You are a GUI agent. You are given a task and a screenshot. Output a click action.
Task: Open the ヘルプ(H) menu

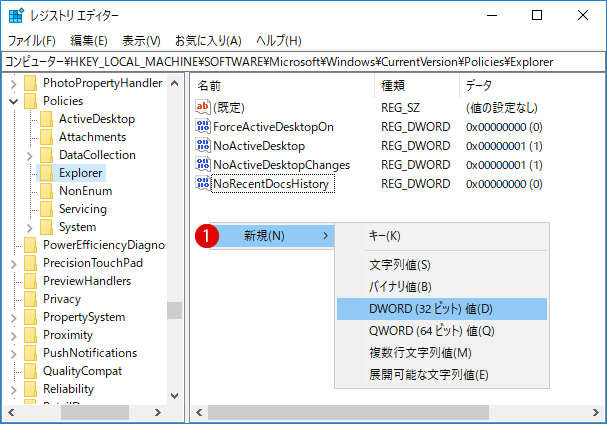279,41
